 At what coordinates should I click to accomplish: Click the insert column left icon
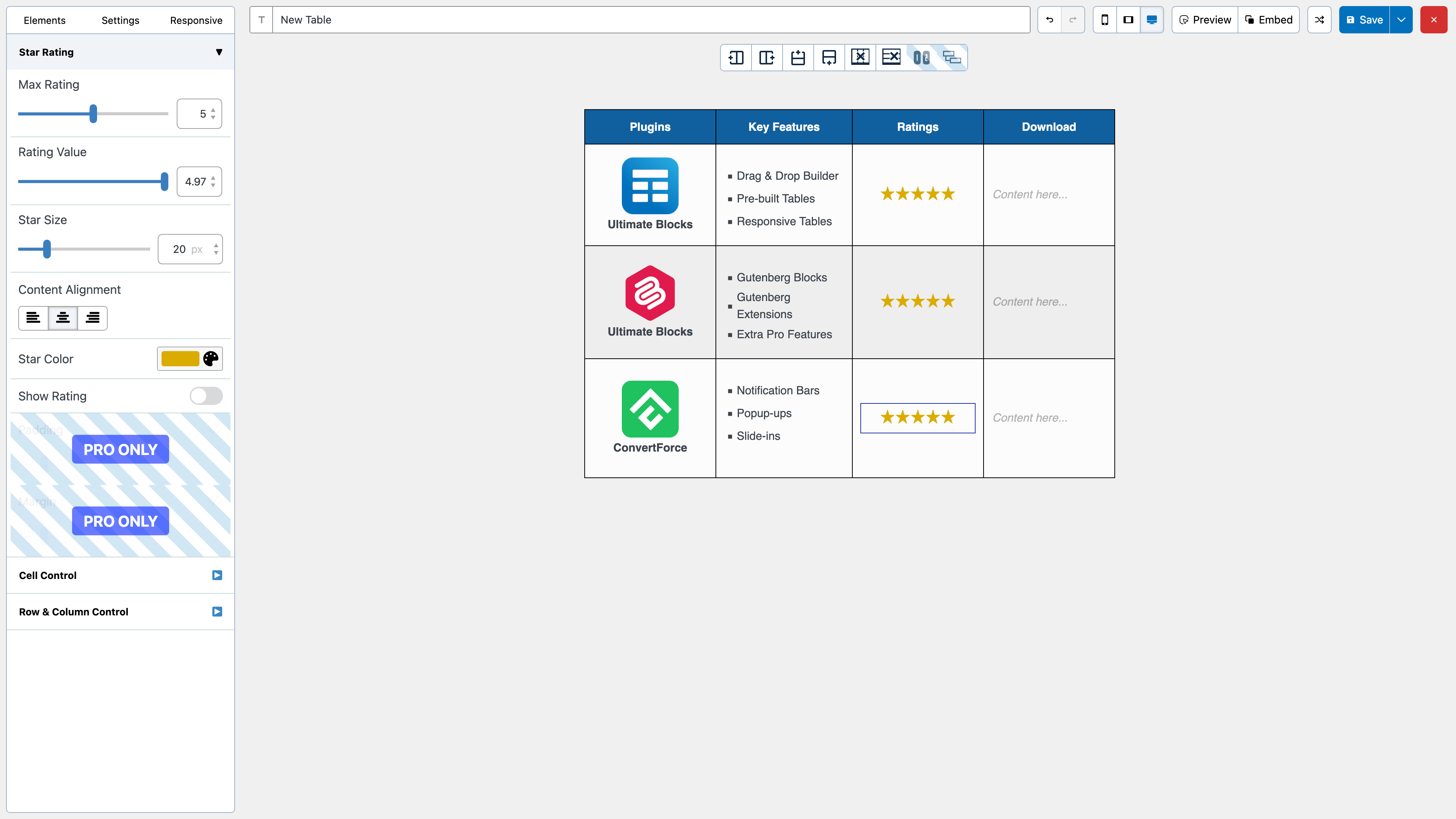click(x=736, y=57)
